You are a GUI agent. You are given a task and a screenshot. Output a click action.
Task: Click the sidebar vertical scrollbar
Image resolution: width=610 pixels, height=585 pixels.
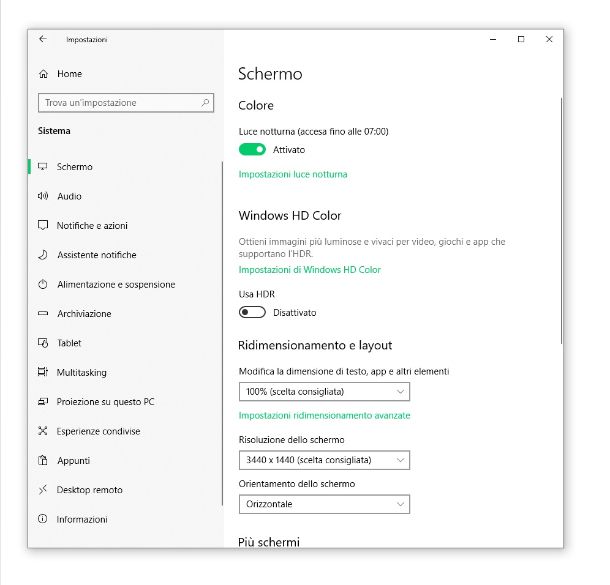222,333
